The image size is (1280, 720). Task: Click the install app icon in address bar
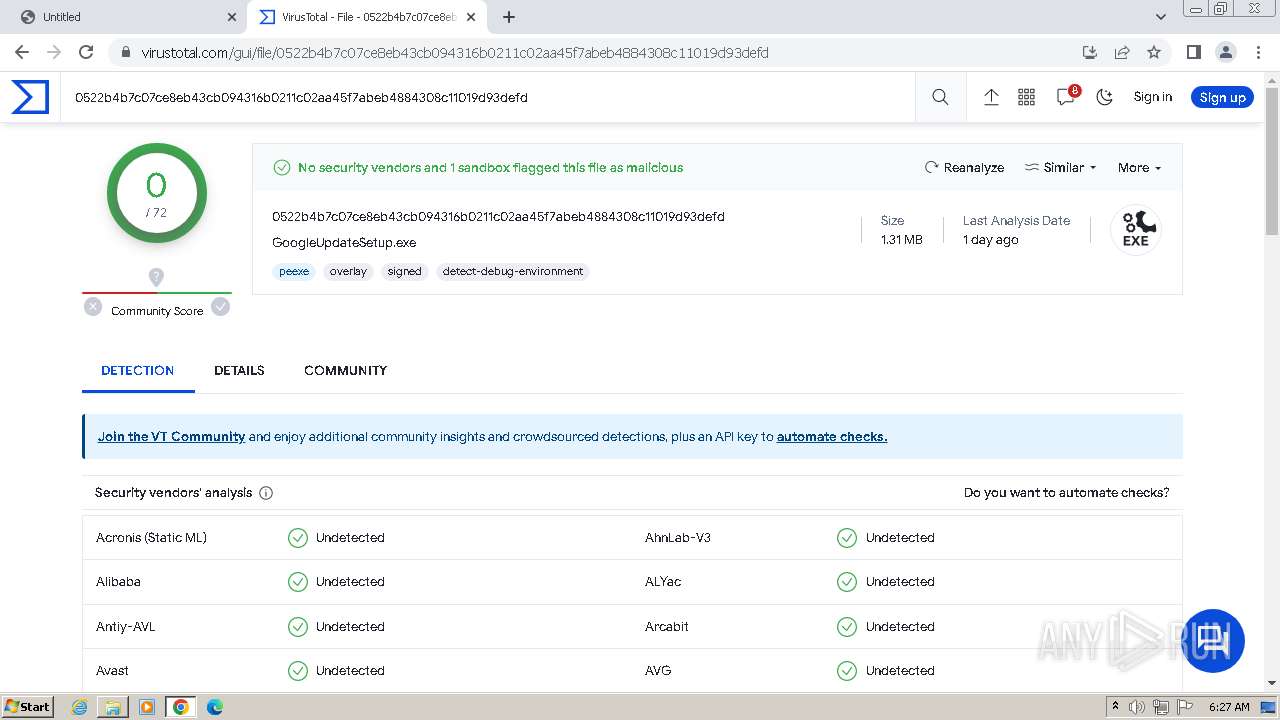(1090, 52)
